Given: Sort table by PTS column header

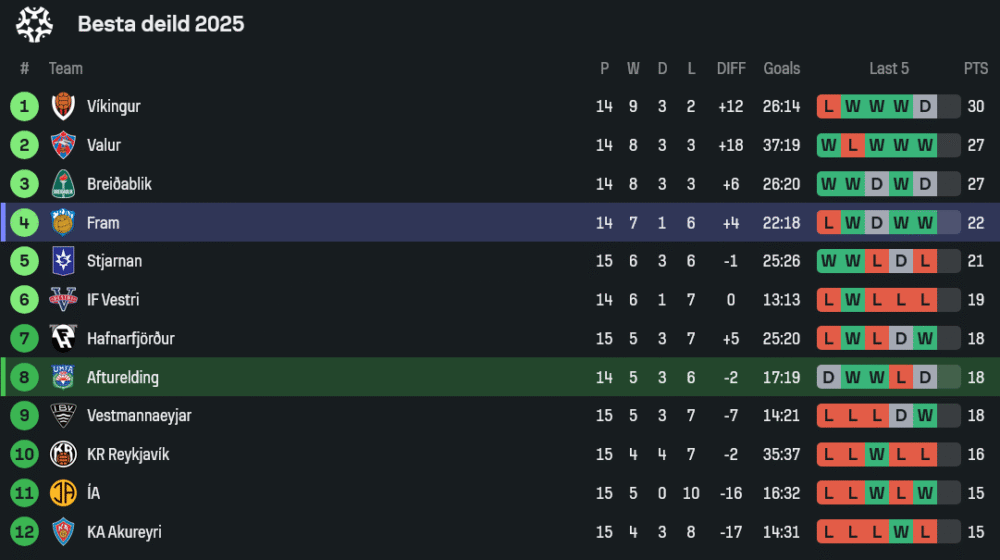Looking at the screenshot, I should point(976,69).
